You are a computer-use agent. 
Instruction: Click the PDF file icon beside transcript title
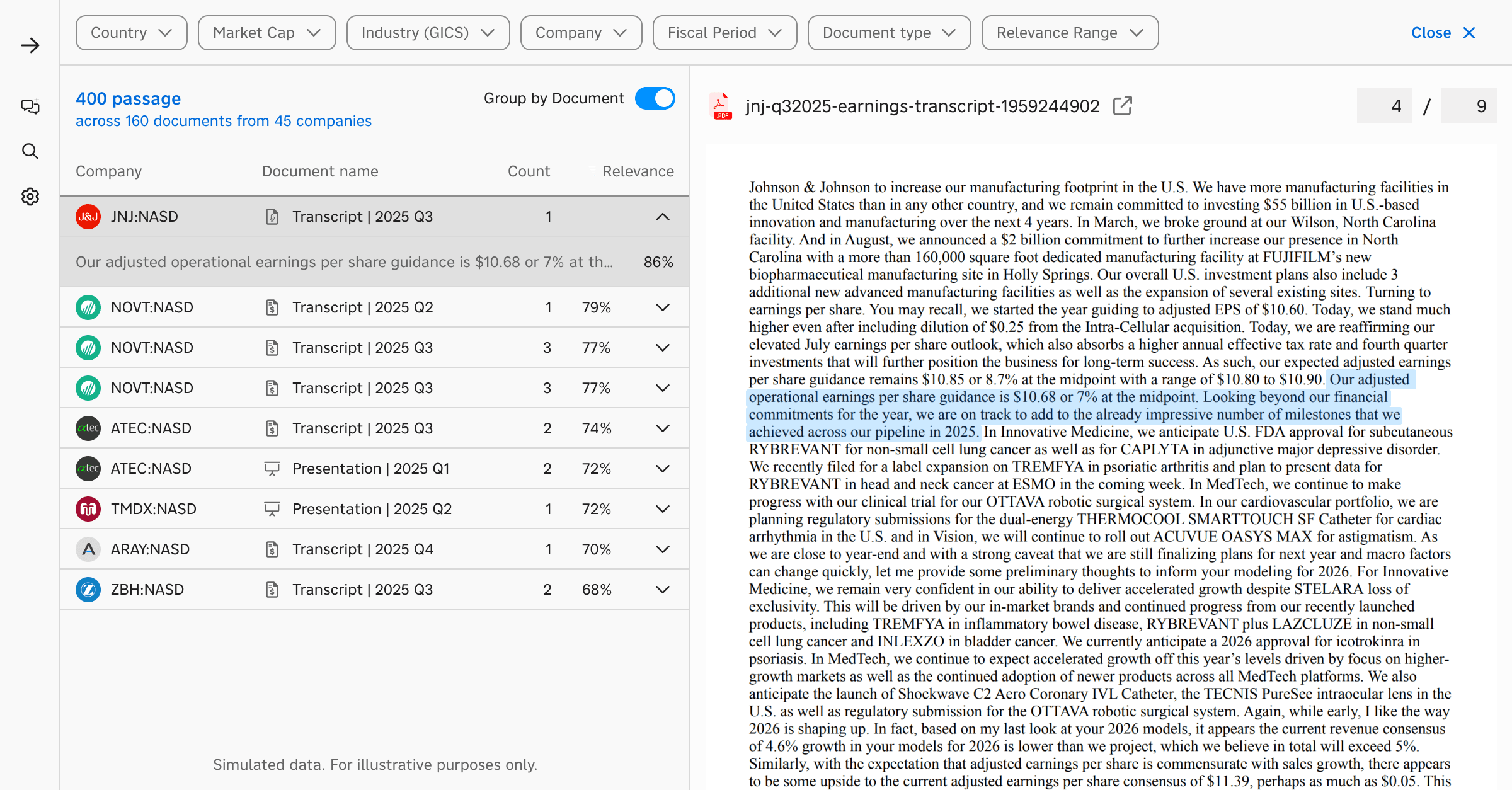(722, 106)
